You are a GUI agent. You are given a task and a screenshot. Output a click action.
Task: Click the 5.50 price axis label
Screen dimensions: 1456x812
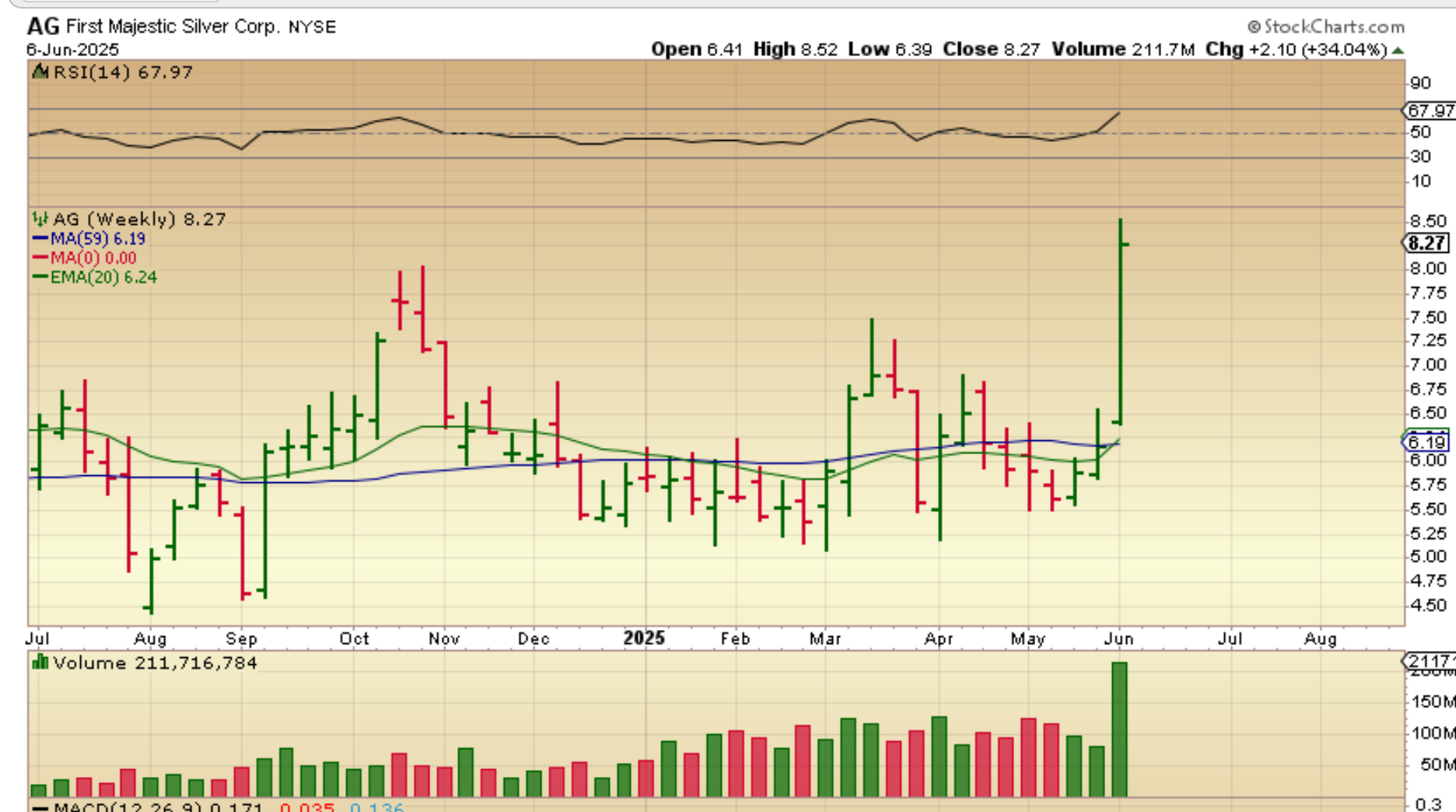click(x=1429, y=509)
